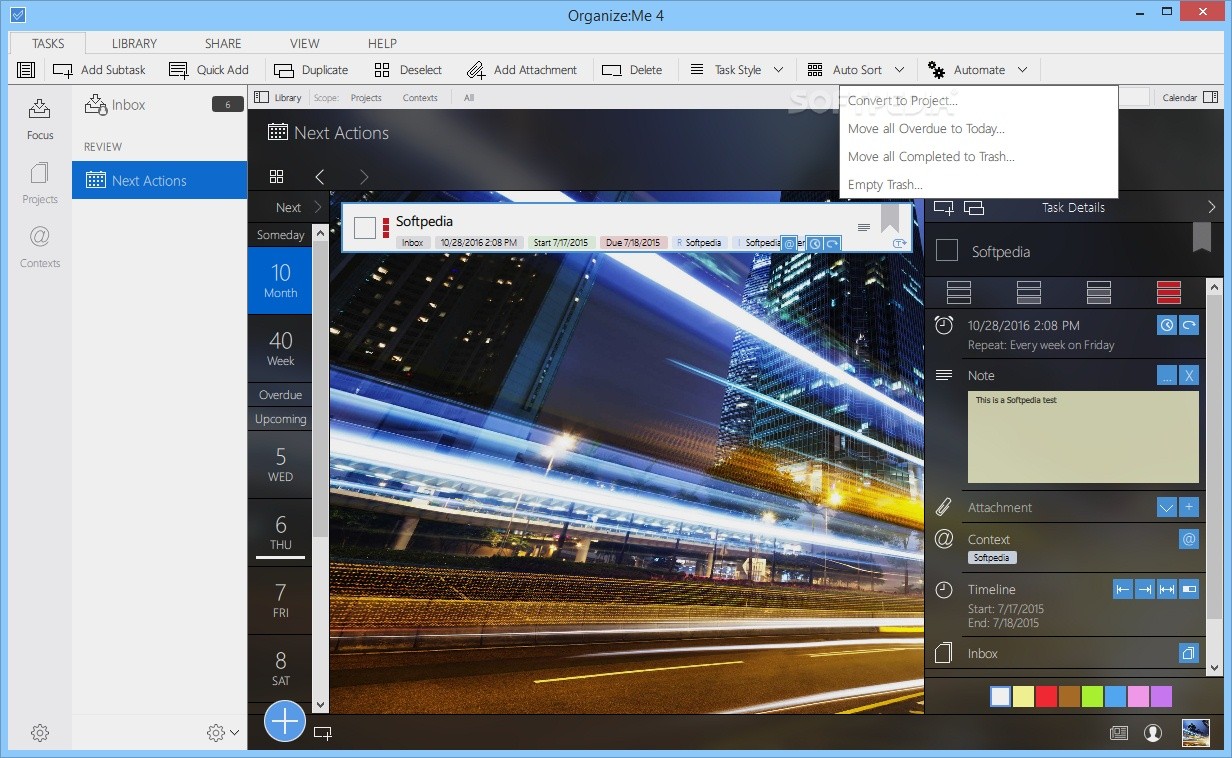Select the 40 Week timeline tile

click(x=280, y=348)
